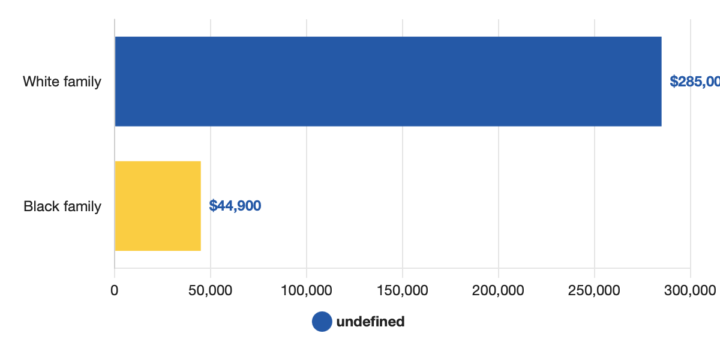Click the yellow Black family bar
The height and width of the screenshot is (360, 720).
point(158,206)
